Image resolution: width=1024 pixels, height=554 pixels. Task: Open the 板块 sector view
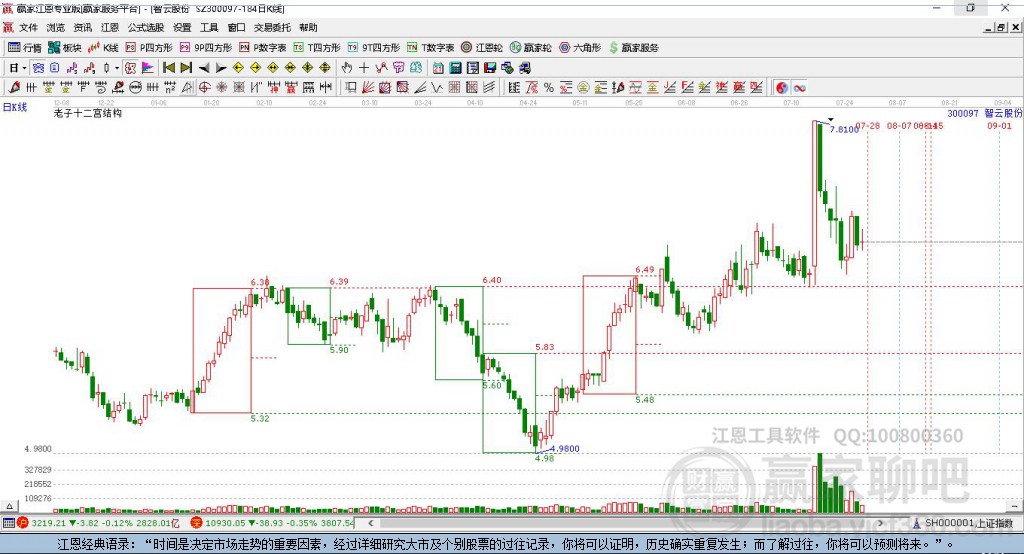(x=65, y=48)
